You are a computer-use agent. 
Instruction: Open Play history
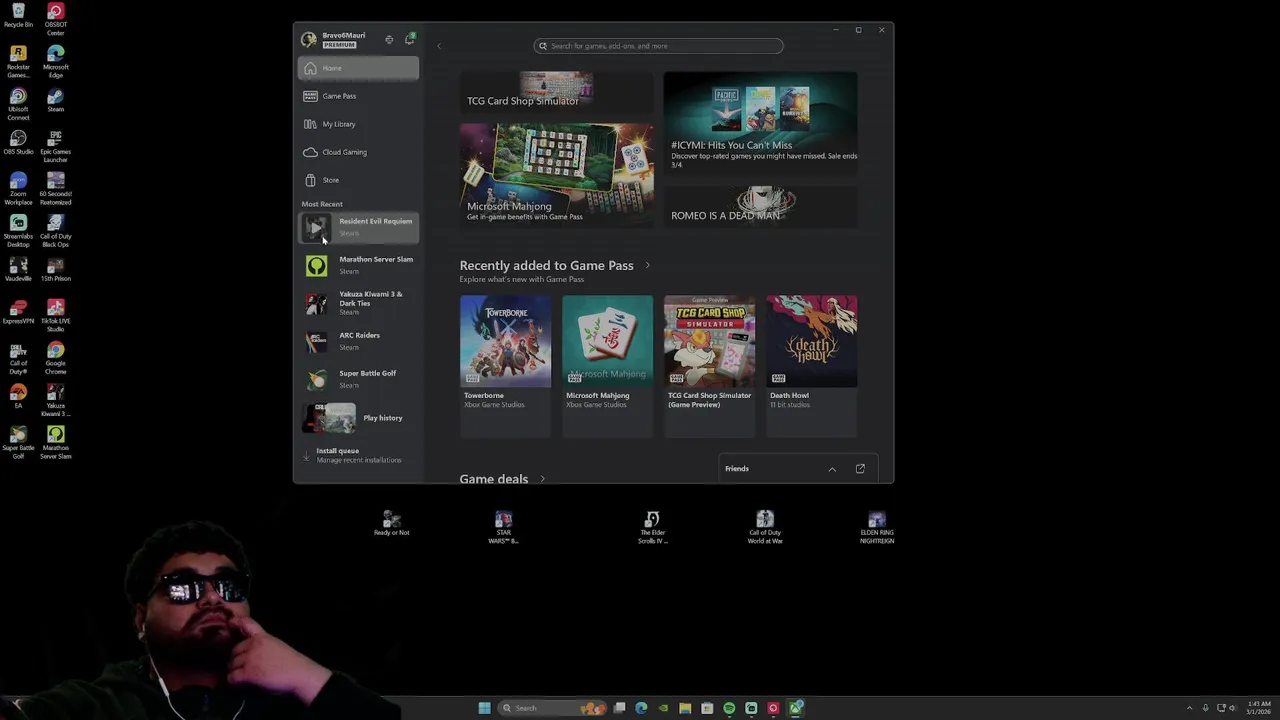pos(358,418)
